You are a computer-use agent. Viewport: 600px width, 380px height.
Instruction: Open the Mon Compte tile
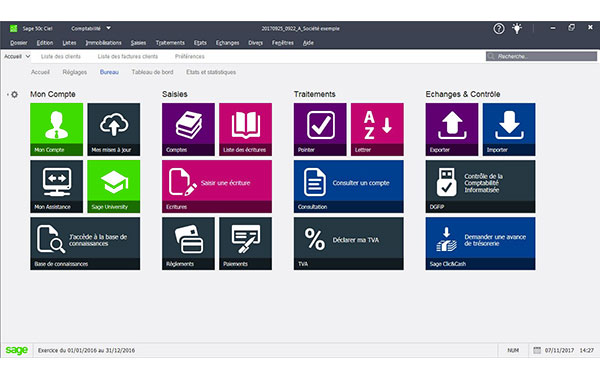57,129
